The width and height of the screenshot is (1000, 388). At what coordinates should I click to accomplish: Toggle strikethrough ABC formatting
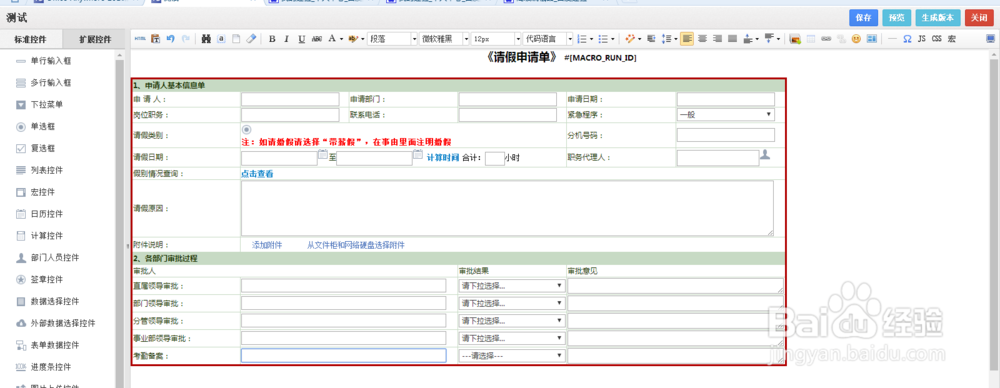click(317, 39)
